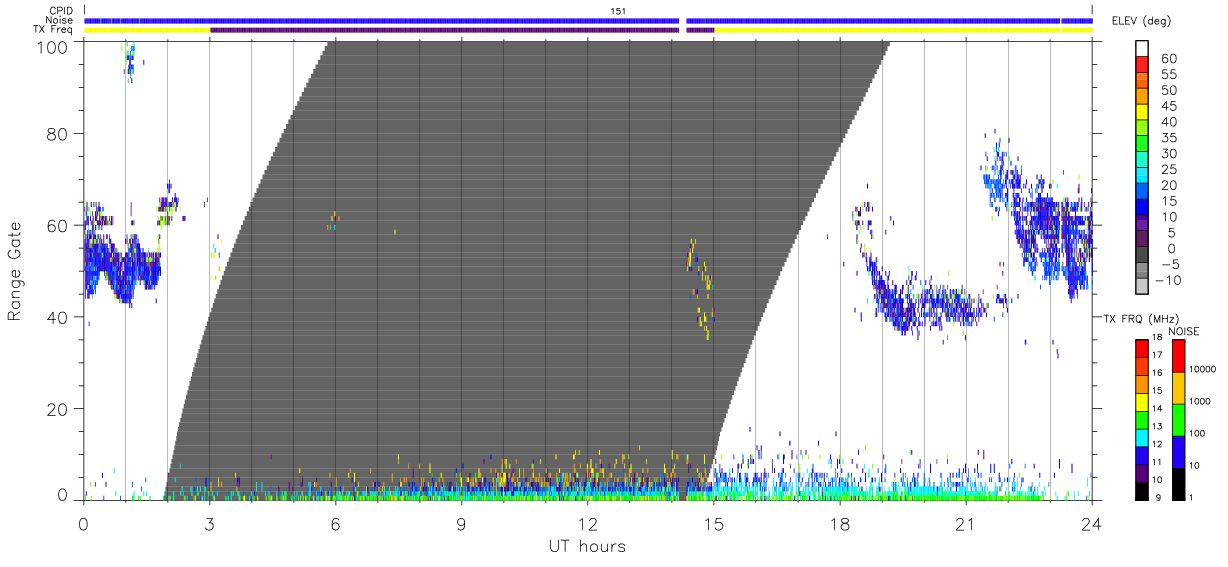Pick the black bottom segment of TX FRQ bar
The height and width of the screenshot is (567, 1228).
[x=1142, y=490]
